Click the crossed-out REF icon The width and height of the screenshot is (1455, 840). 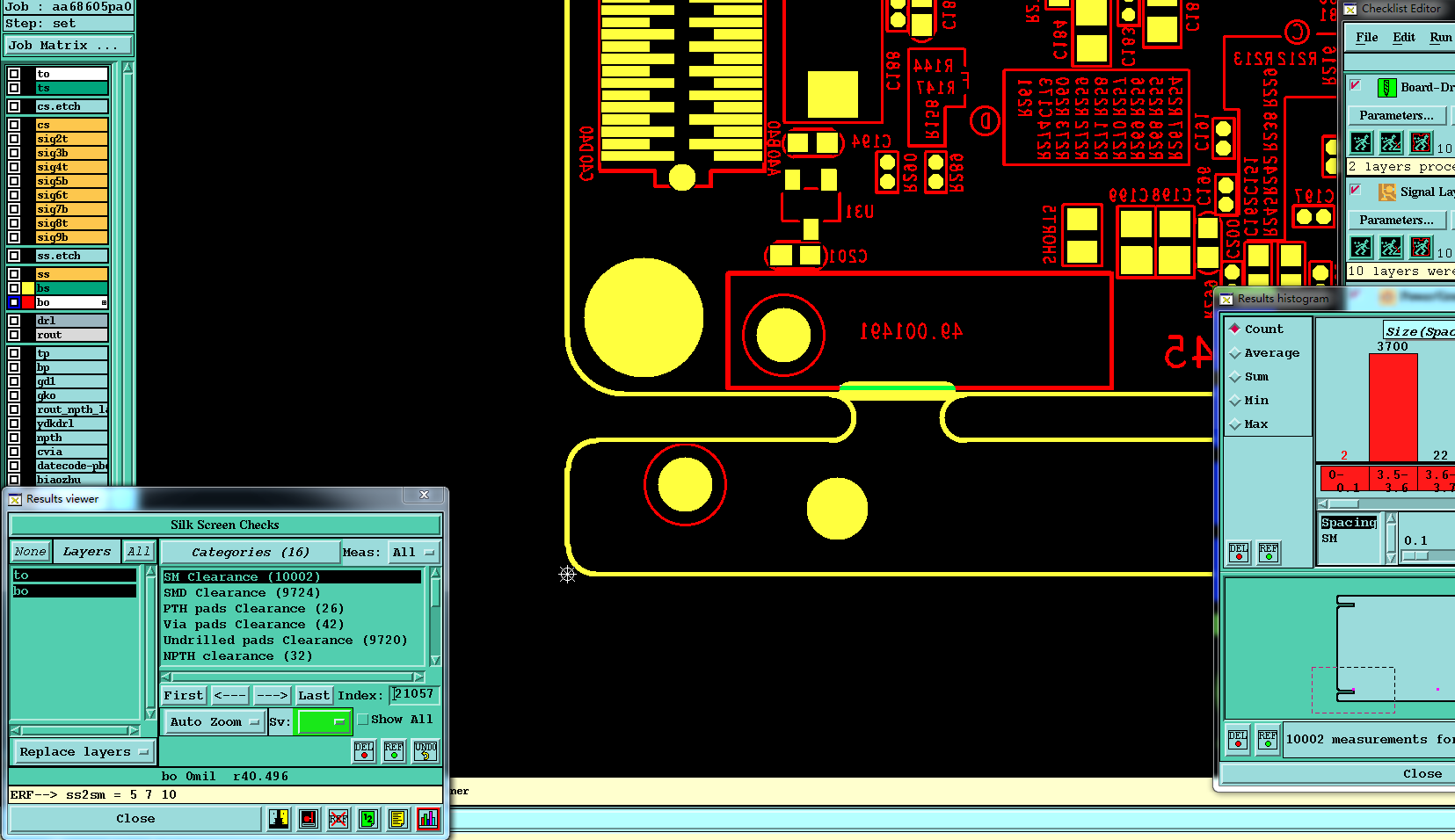(338, 819)
